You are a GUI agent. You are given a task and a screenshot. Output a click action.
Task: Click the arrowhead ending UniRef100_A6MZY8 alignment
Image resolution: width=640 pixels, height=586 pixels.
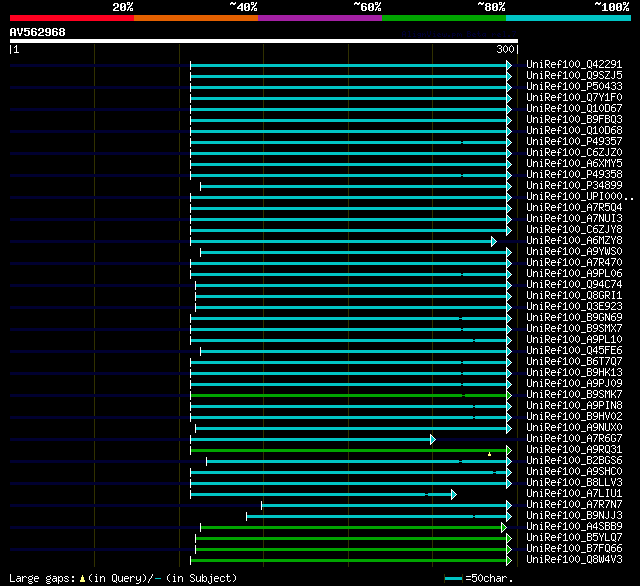[494, 241]
